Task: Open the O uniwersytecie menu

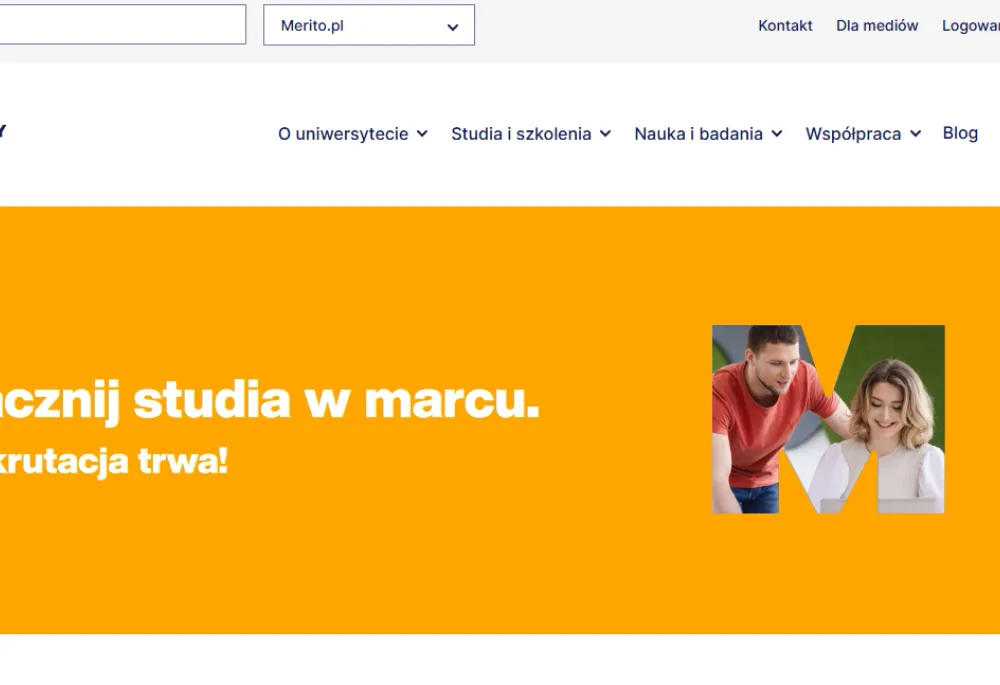Action: pyautogui.click(x=343, y=133)
